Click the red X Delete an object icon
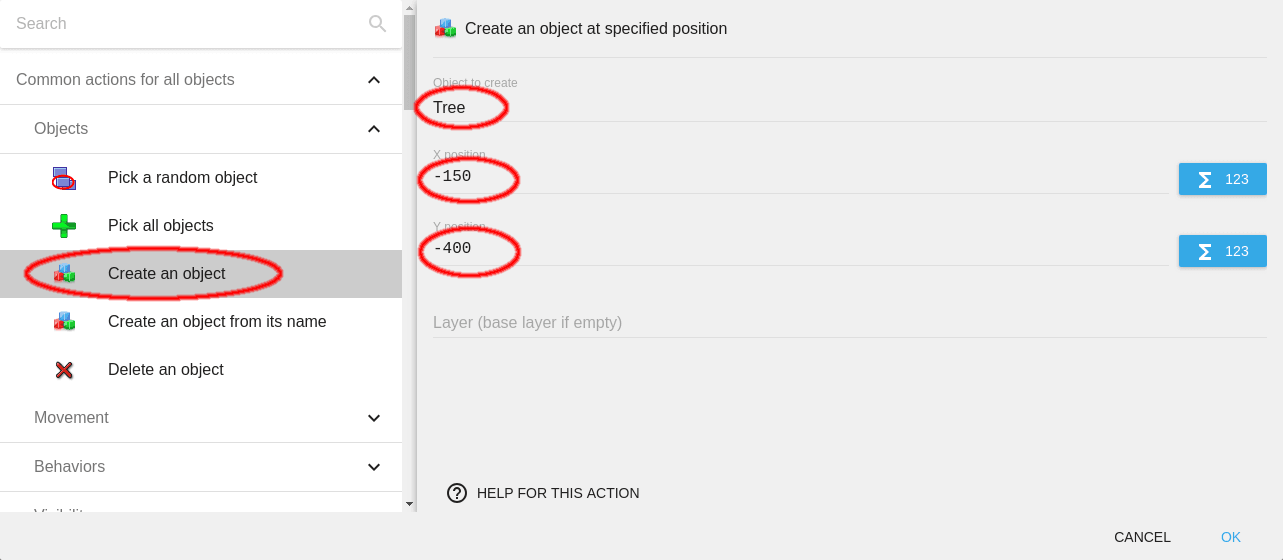 click(x=64, y=370)
